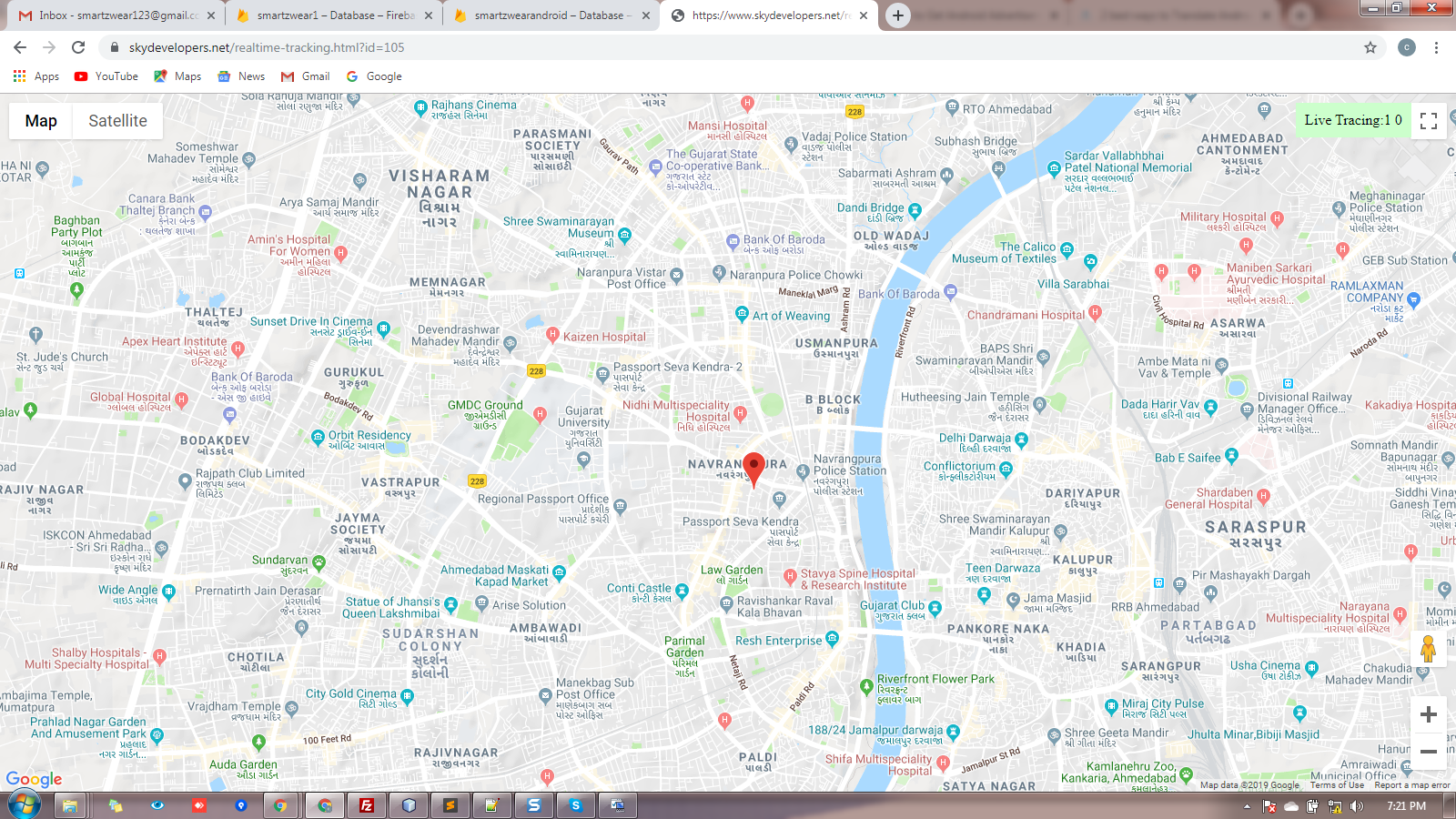Click Report a map error link
Image resolution: width=1456 pixels, height=819 pixels.
[x=1412, y=785]
